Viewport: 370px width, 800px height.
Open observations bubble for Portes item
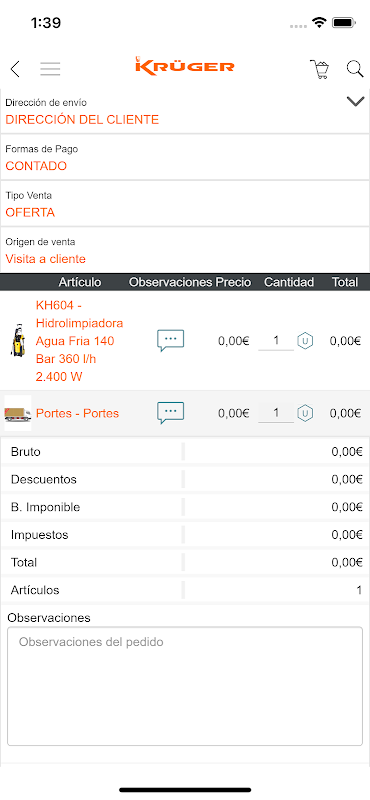(x=170, y=413)
